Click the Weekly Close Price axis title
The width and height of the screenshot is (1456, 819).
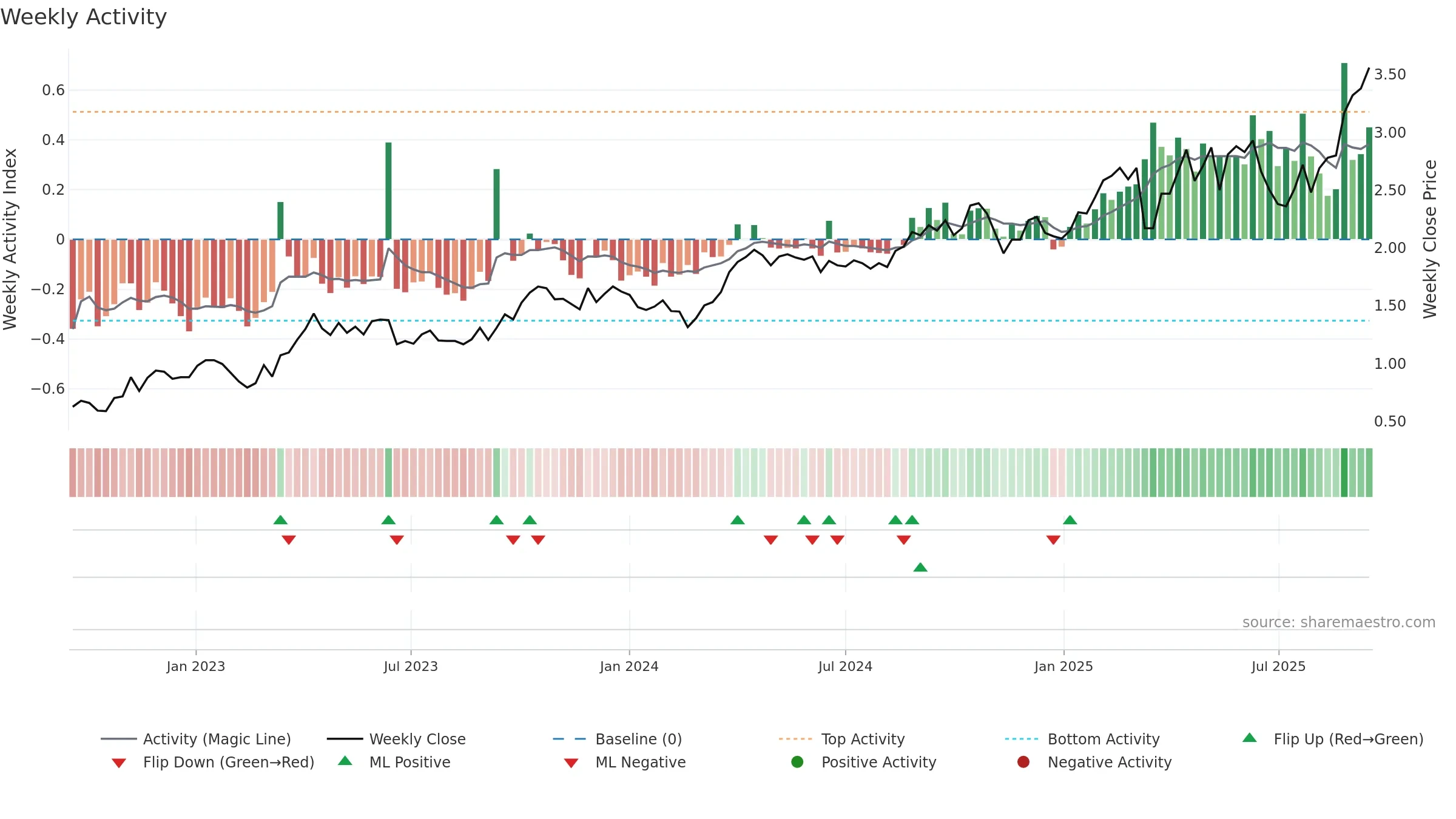[1430, 239]
